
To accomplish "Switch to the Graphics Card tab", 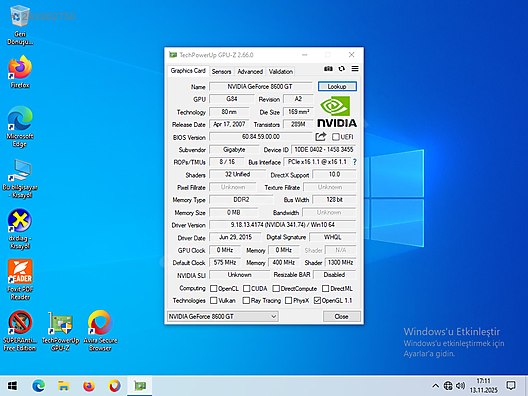I will (188, 71).
